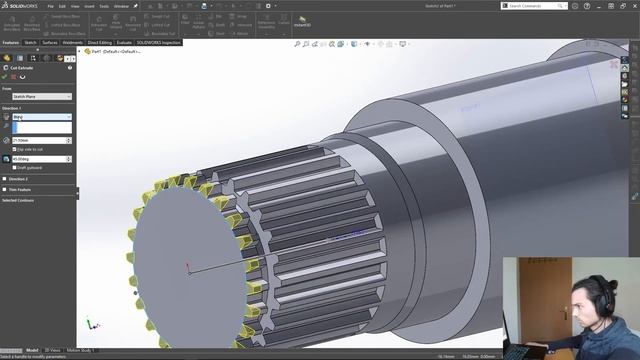Image resolution: width=640 pixels, height=360 pixels.
Task: Open Edit menu
Action: coord(62,6)
